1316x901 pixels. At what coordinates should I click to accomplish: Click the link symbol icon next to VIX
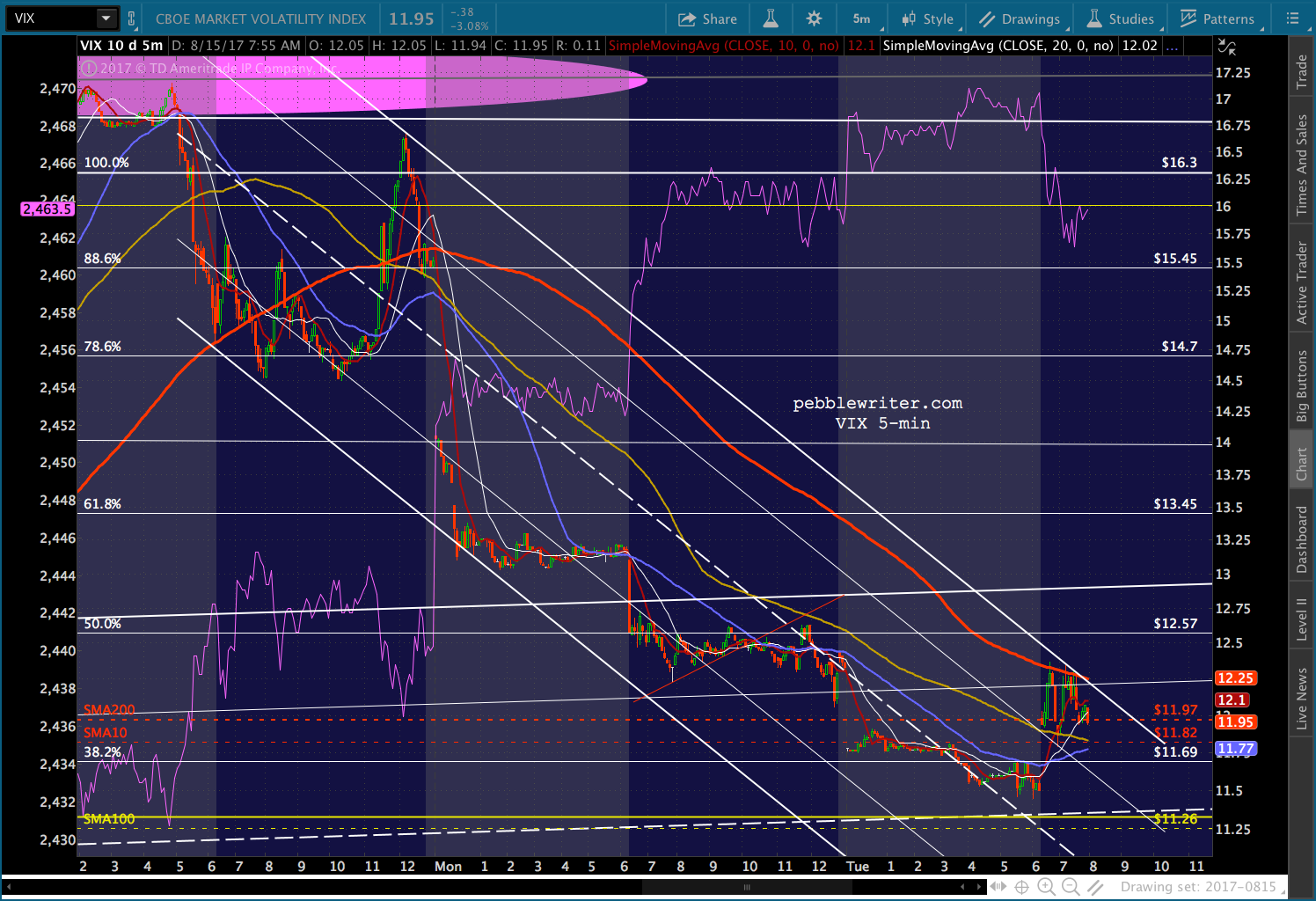pos(132,18)
